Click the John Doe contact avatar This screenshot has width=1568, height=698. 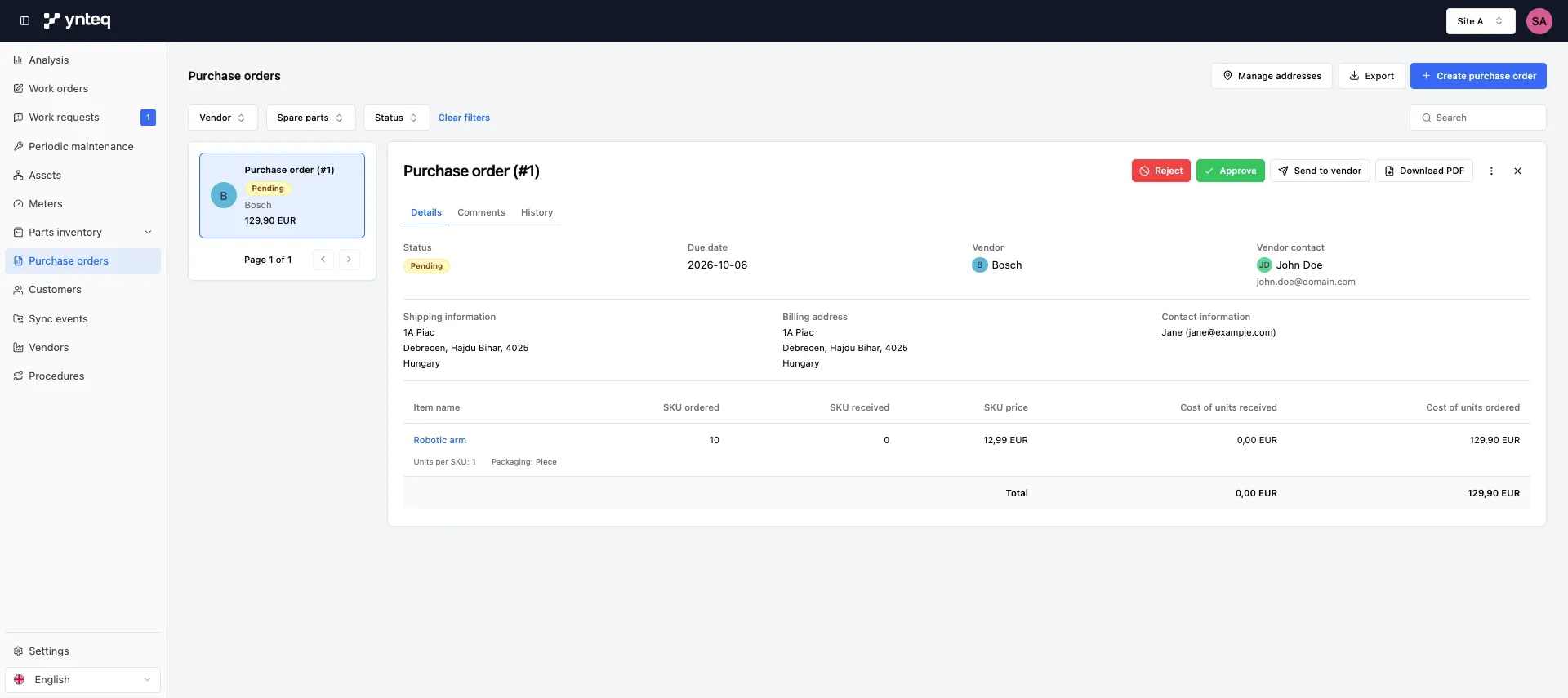(1264, 265)
